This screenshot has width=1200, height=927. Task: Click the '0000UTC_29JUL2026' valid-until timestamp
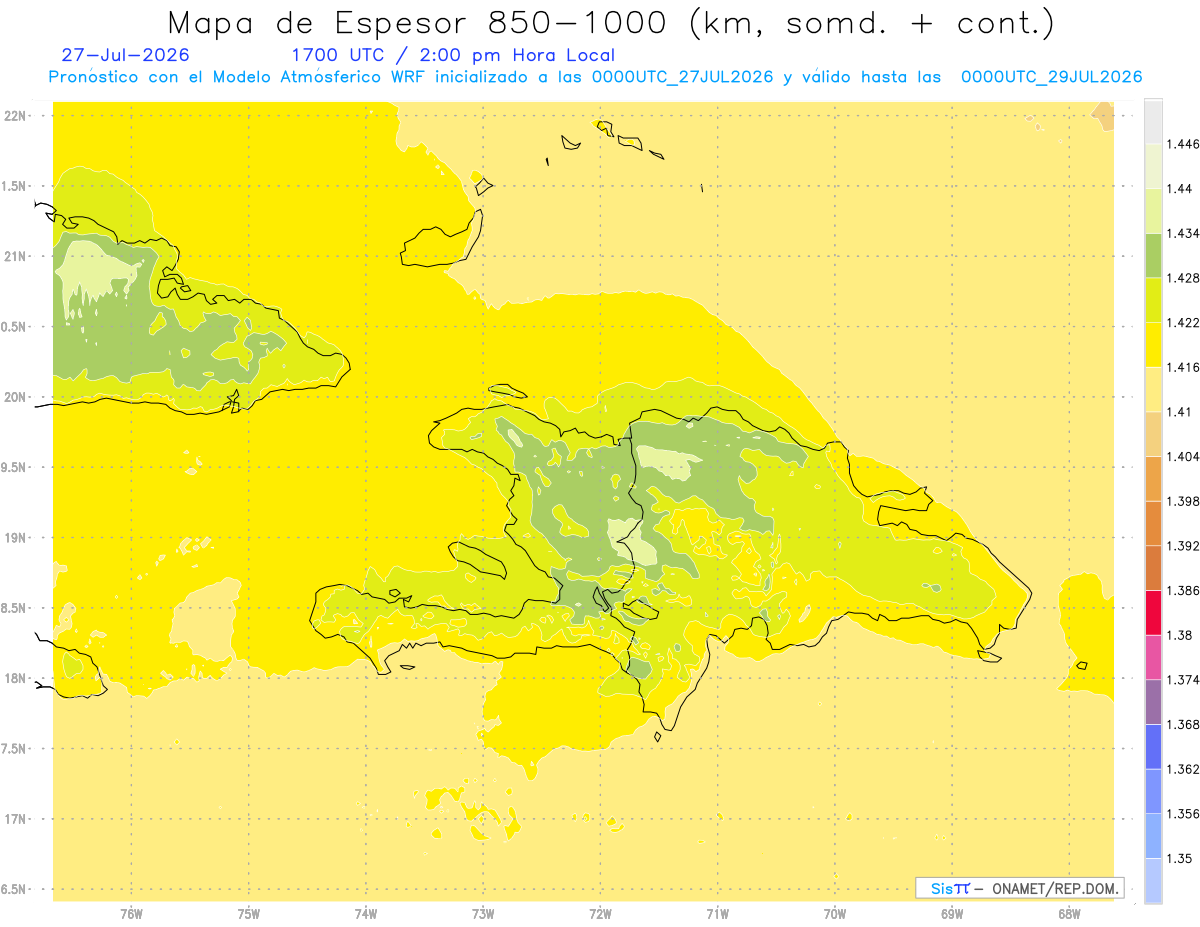(x=1051, y=77)
